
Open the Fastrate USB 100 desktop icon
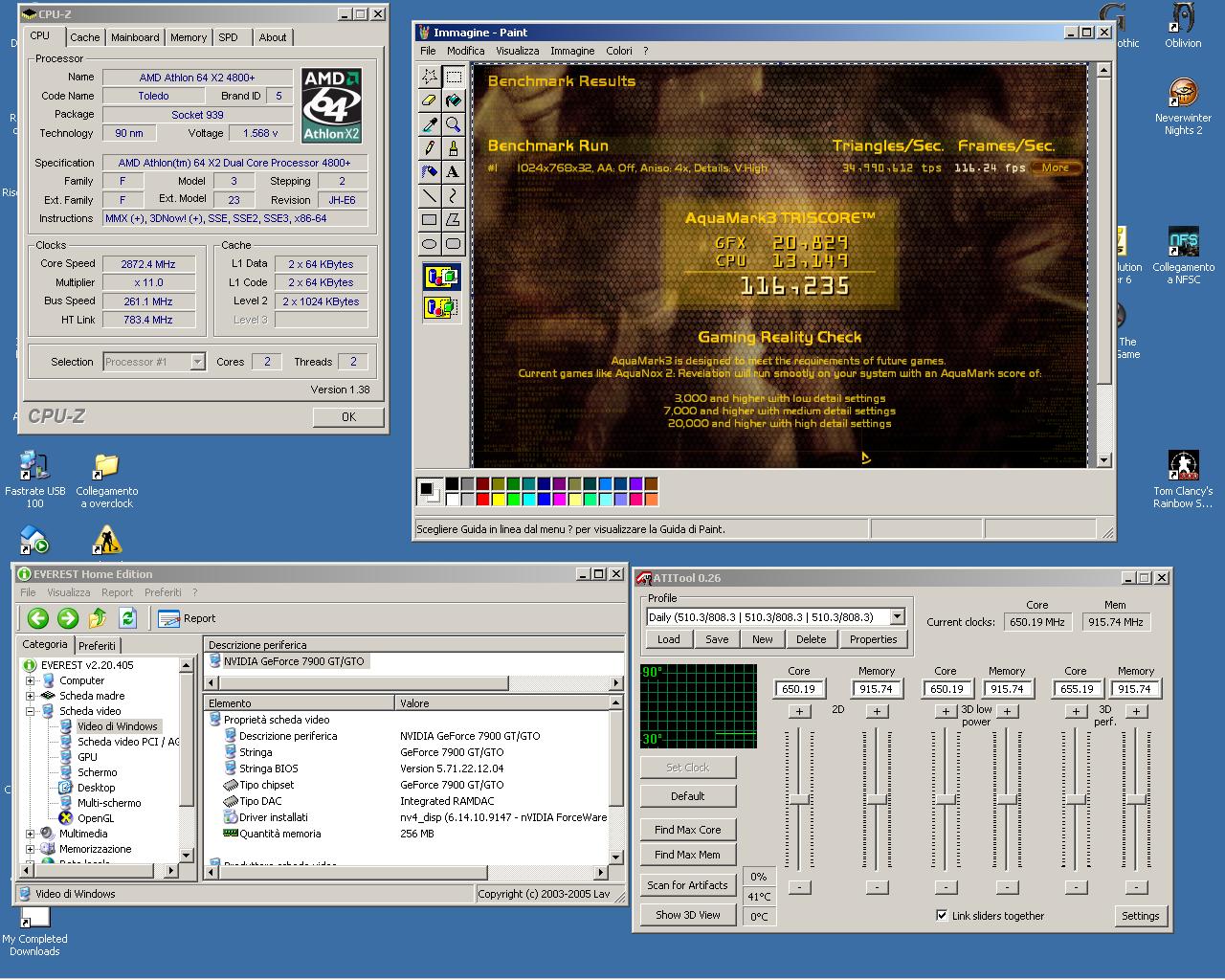(34, 479)
